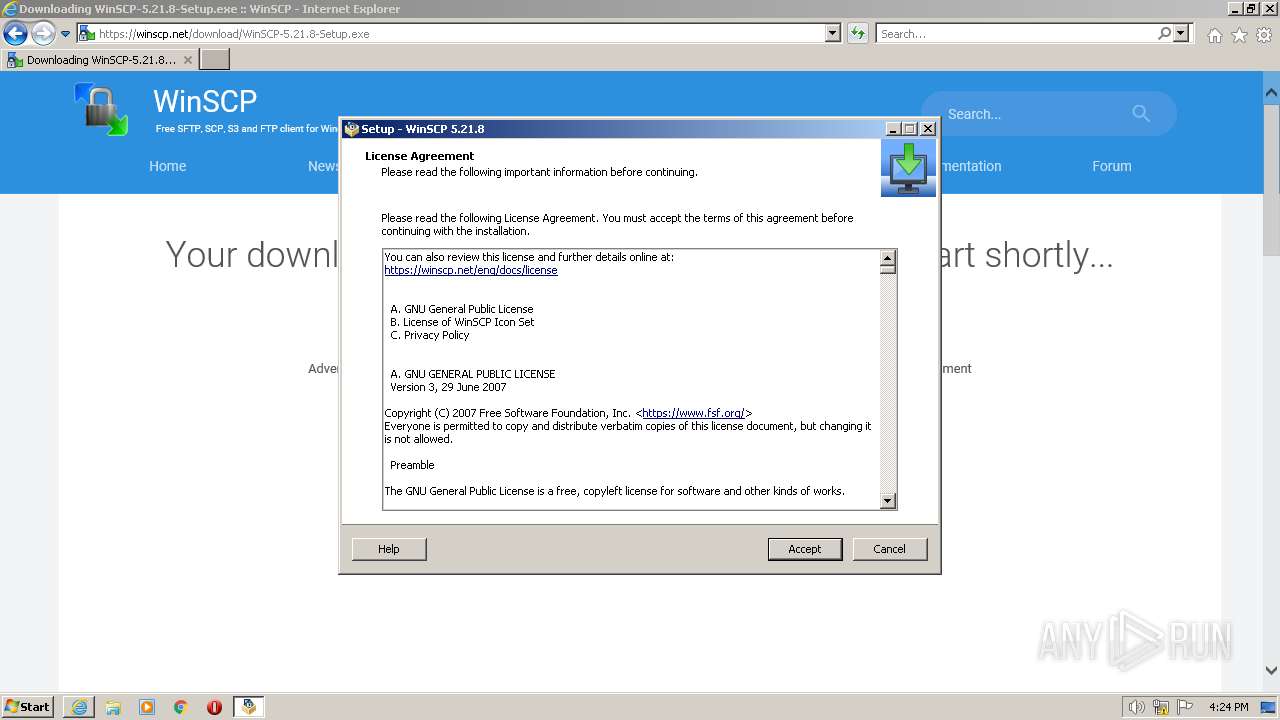Launch Chrome from the taskbar
This screenshot has width=1280, height=720.
click(181, 707)
